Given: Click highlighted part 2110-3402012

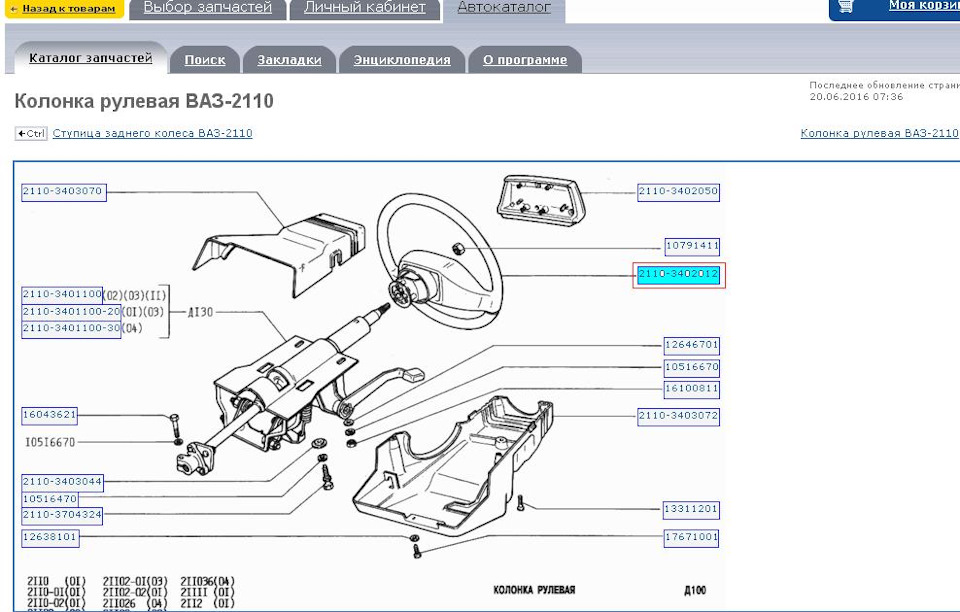Looking at the screenshot, I should tap(678, 275).
